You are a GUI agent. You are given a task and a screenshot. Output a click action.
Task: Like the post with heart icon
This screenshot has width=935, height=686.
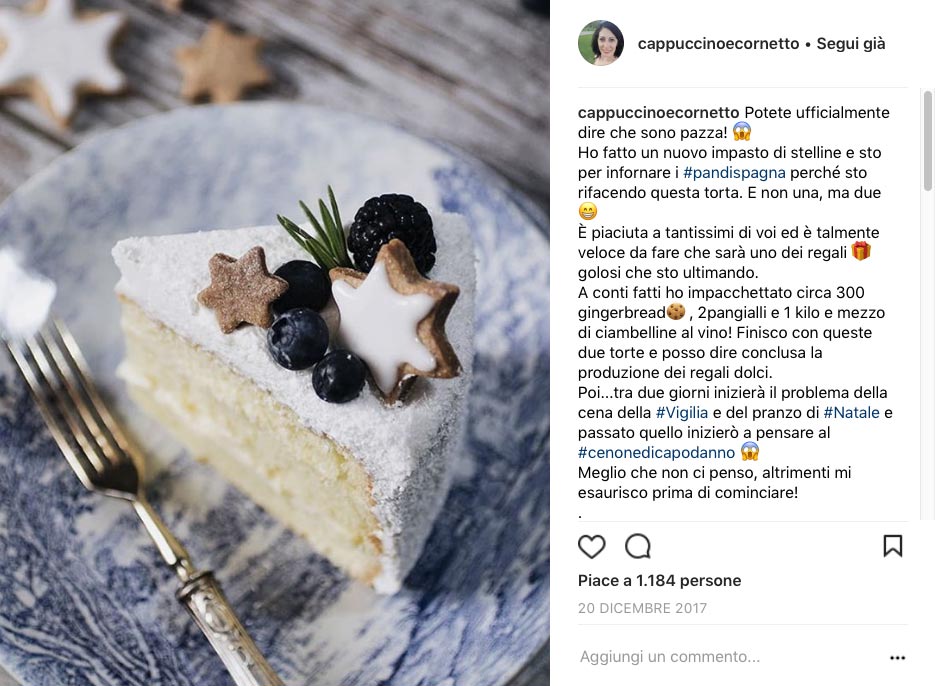pos(592,546)
